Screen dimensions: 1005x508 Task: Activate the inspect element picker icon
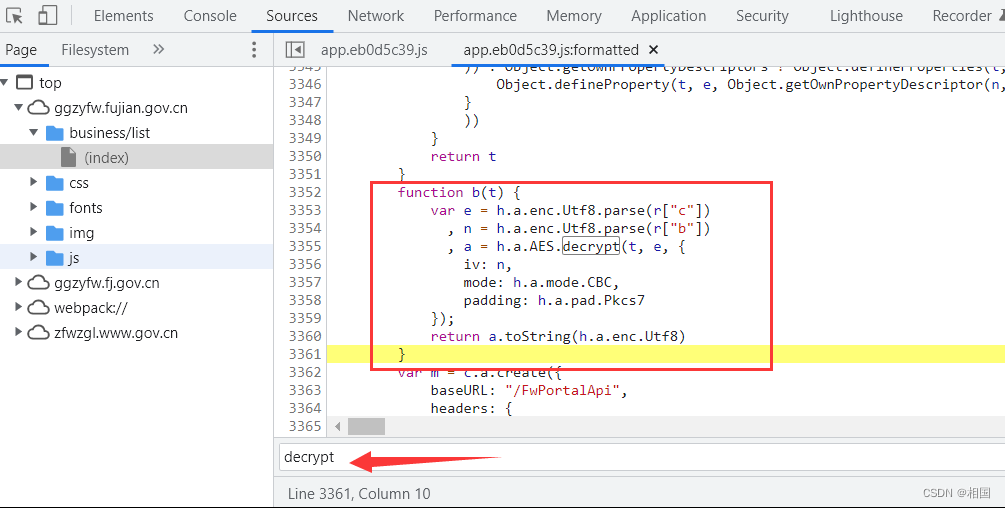click(x=14, y=15)
